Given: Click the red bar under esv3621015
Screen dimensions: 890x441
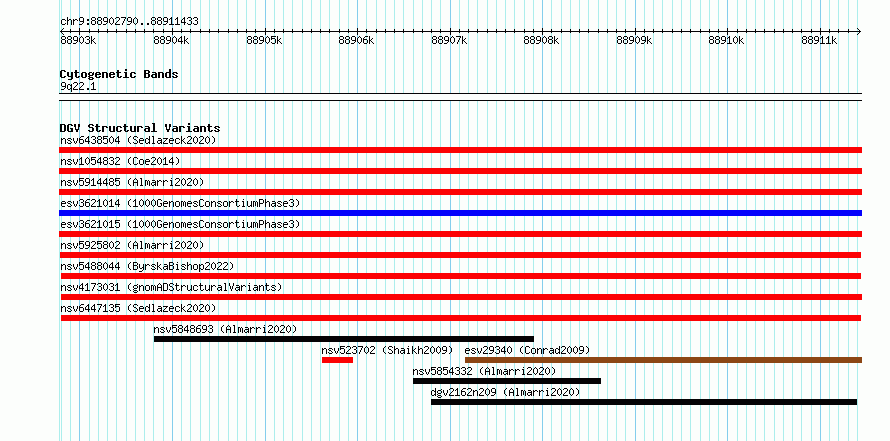Looking at the screenshot, I should 460,234.
